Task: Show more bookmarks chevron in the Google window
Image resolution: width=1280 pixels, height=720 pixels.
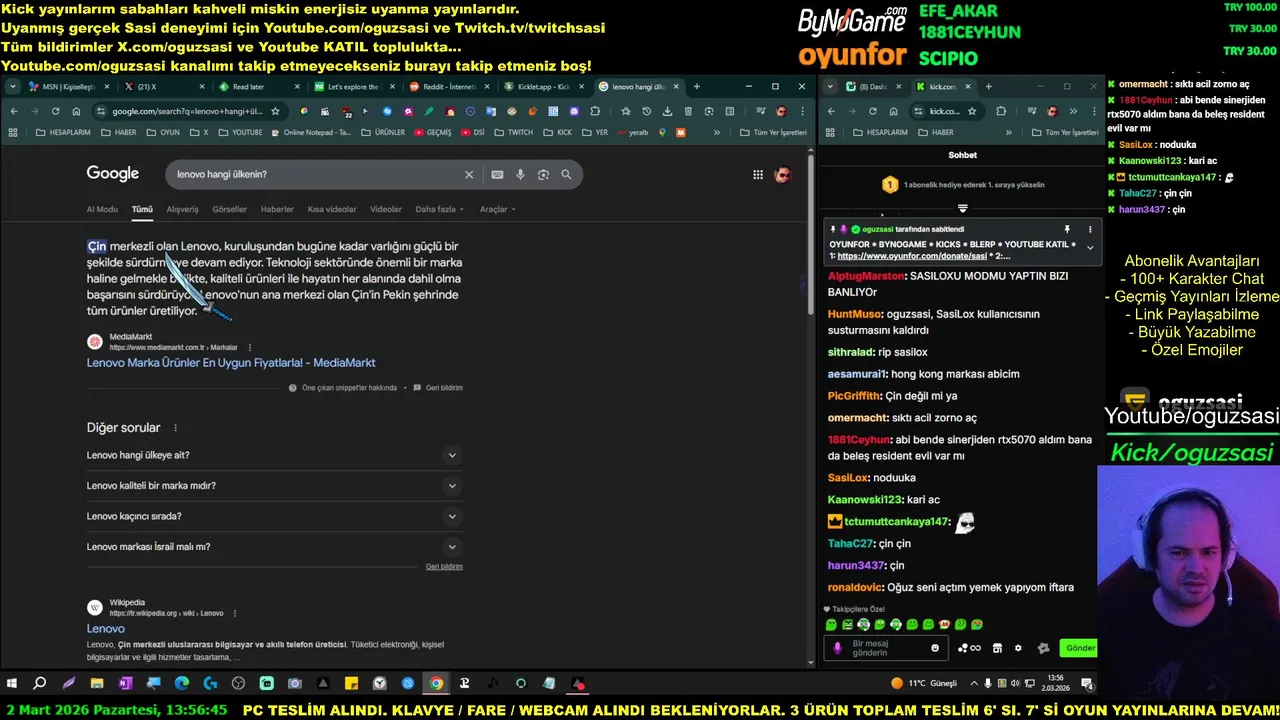Action: [x=716, y=132]
